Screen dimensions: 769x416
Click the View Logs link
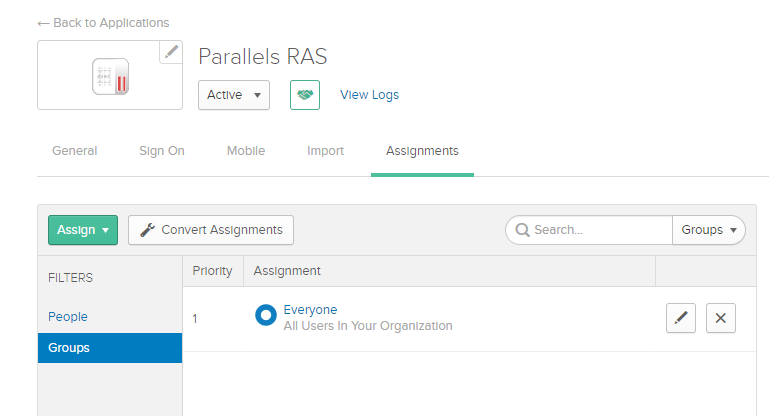pos(369,95)
